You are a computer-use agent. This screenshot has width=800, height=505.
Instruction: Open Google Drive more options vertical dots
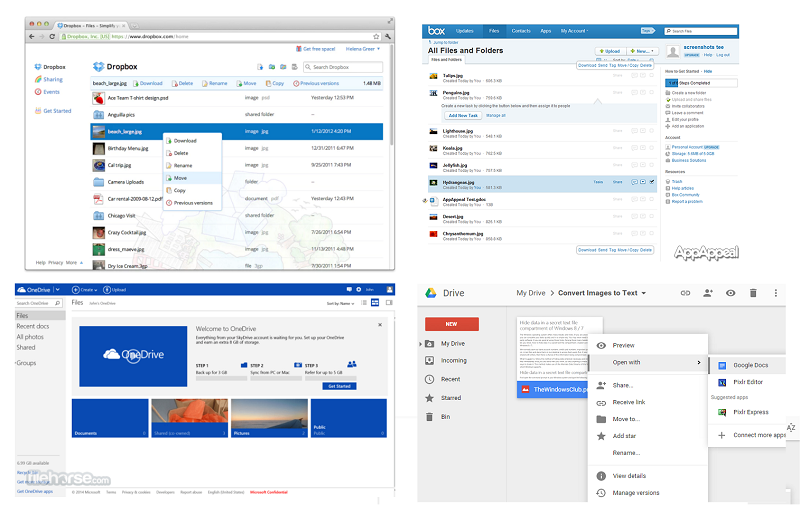(x=776, y=293)
